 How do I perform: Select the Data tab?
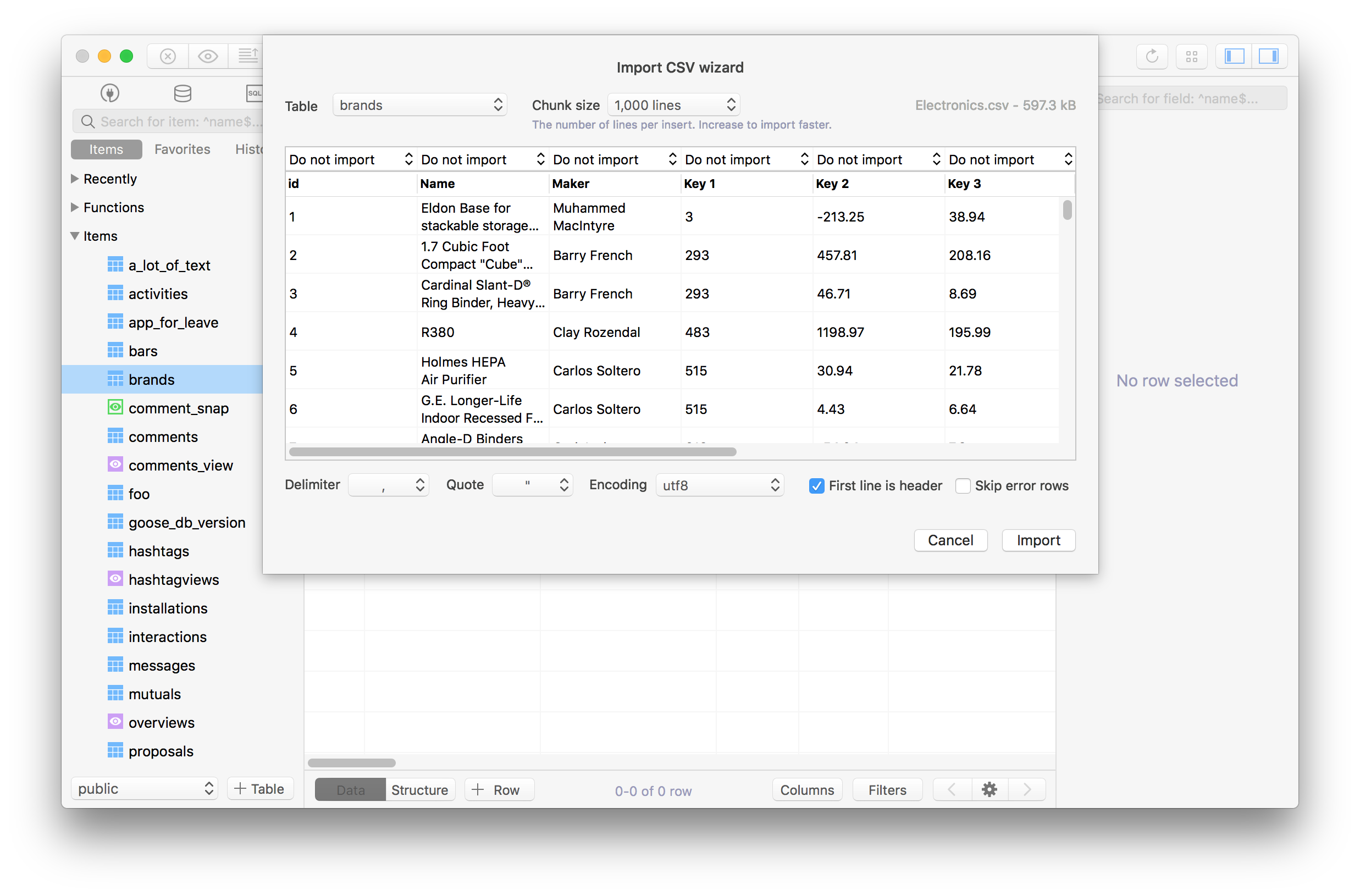(350, 789)
